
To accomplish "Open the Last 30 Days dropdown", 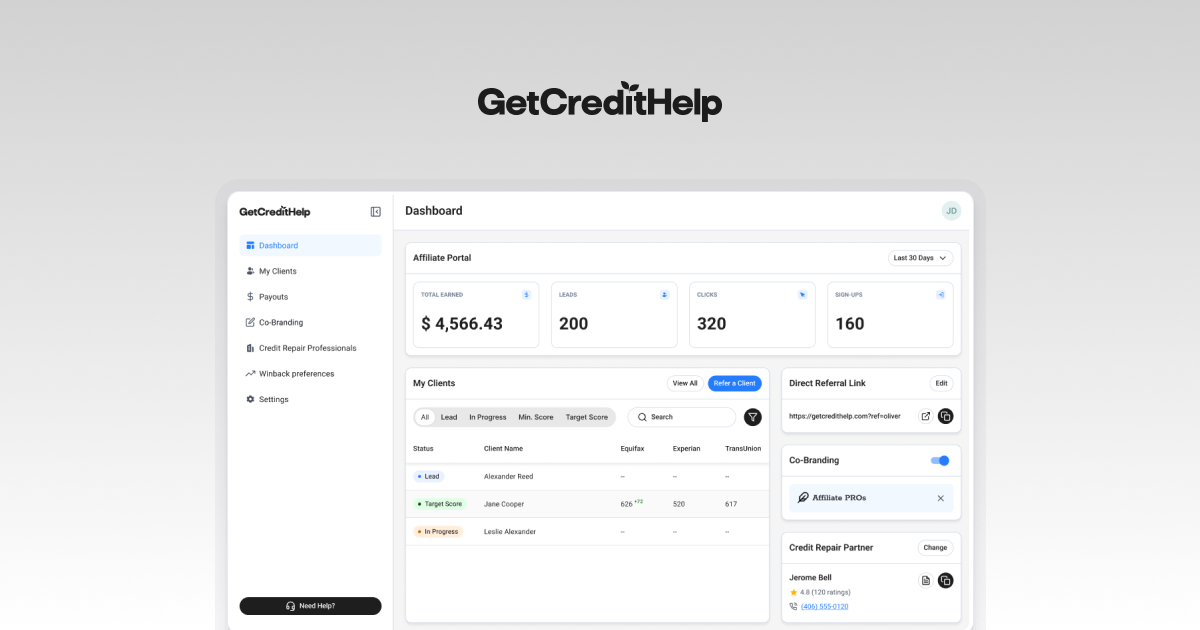I will point(919,257).
